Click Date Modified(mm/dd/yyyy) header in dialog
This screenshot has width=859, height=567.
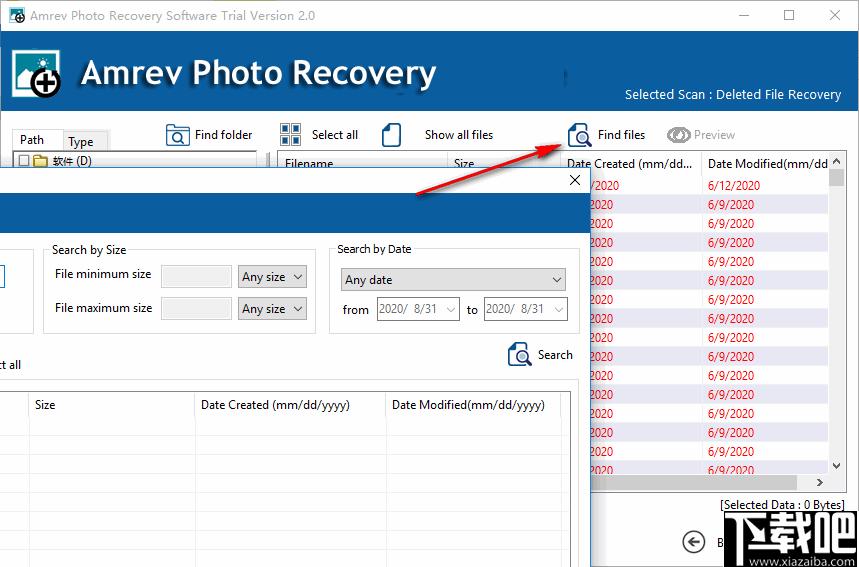(x=473, y=405)
